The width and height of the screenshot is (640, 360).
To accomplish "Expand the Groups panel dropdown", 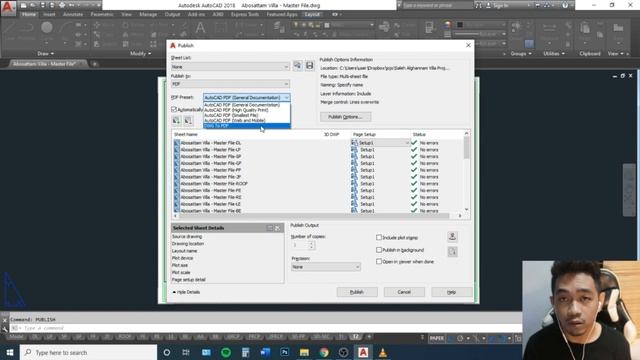I will [x=521, y=53].
